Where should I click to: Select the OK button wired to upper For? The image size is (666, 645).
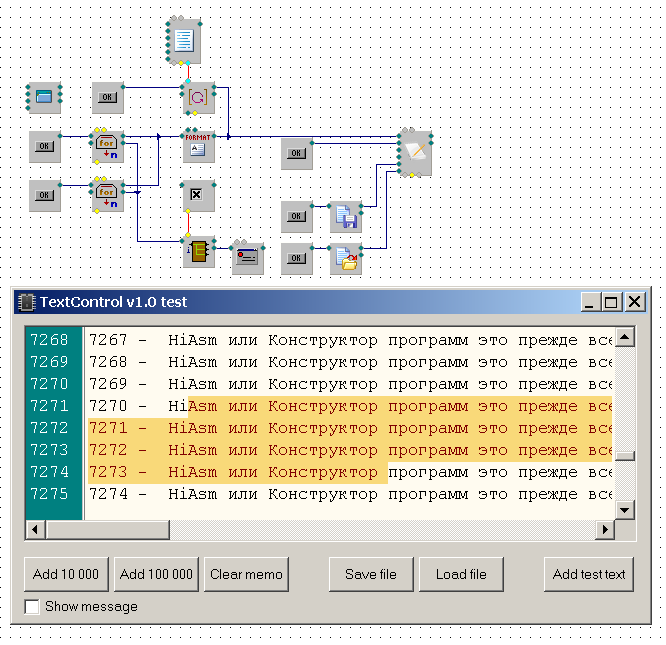[x=45, y=146]
